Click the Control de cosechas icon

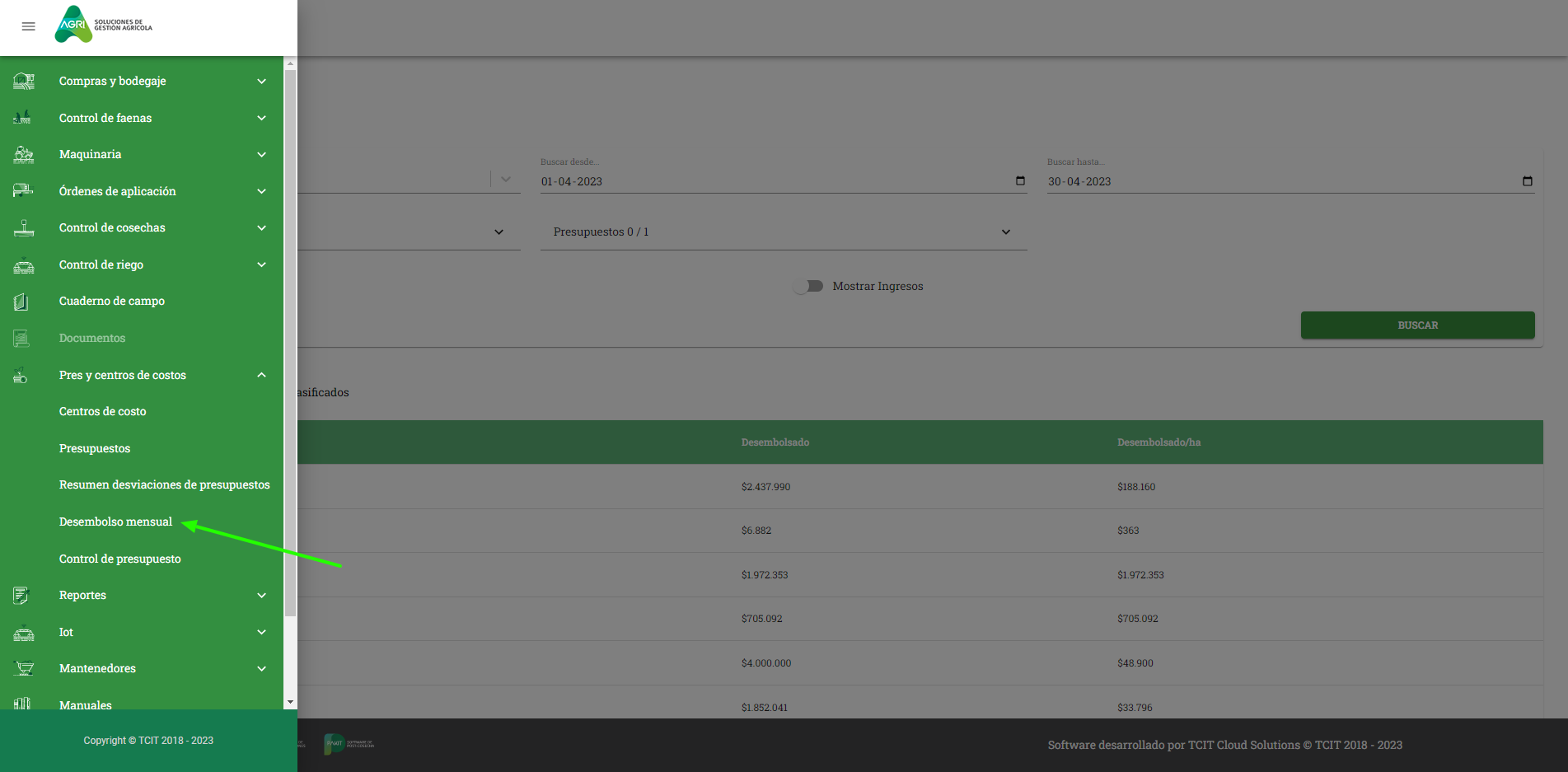(x=24, y=227)
